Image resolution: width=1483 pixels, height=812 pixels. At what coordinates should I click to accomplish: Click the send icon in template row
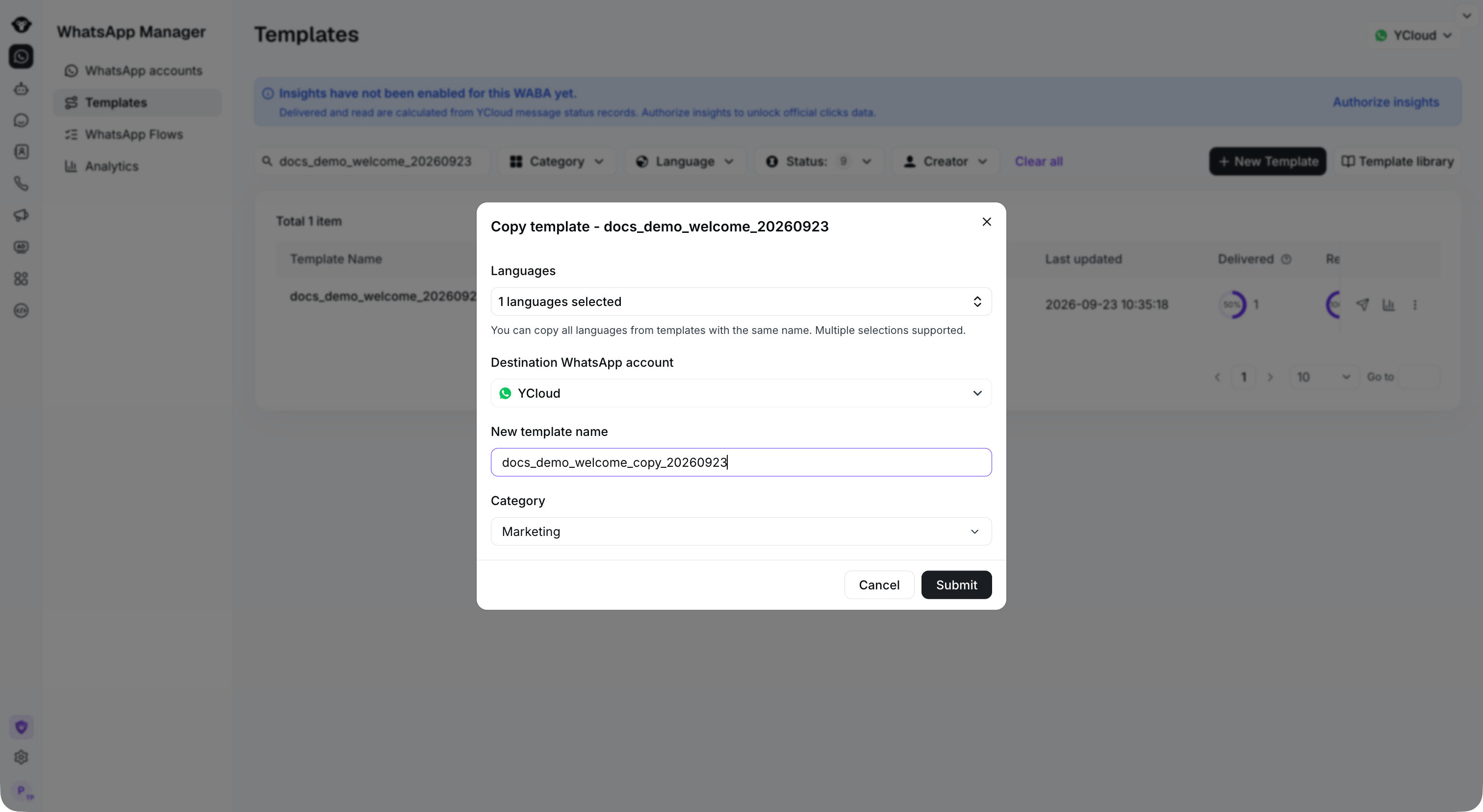[1362, 304]
